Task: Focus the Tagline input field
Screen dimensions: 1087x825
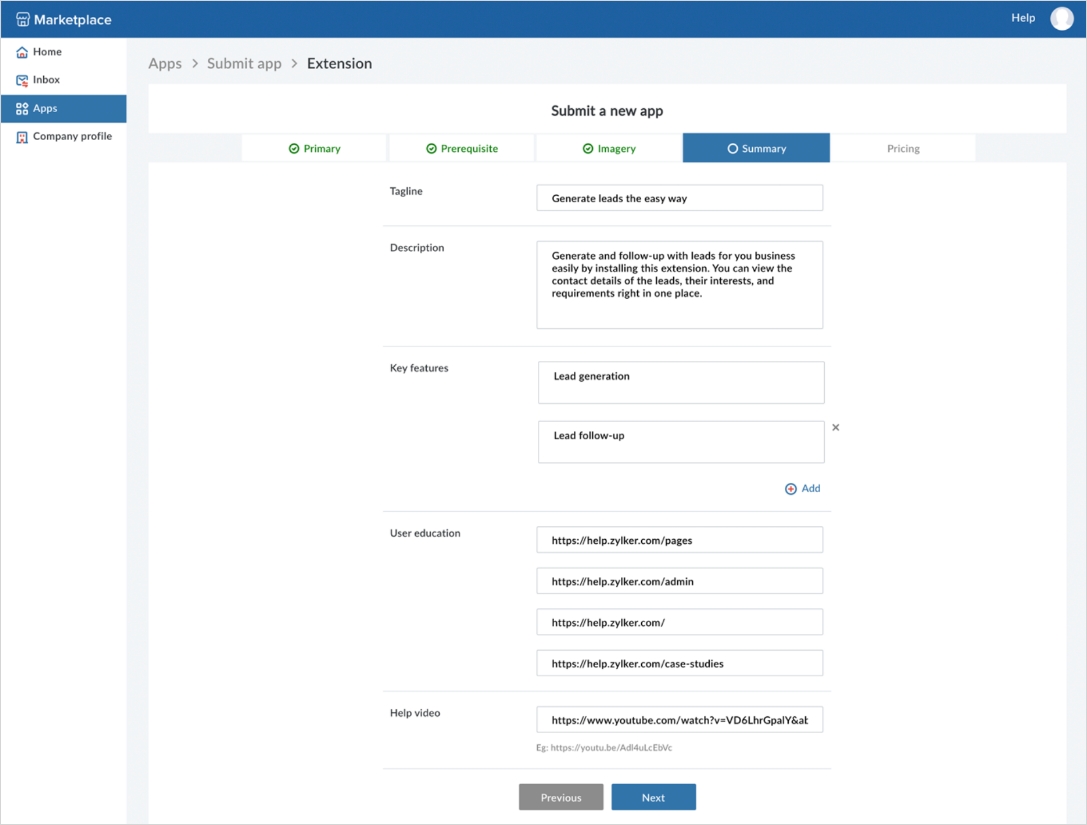Action: tap(679, 198)
